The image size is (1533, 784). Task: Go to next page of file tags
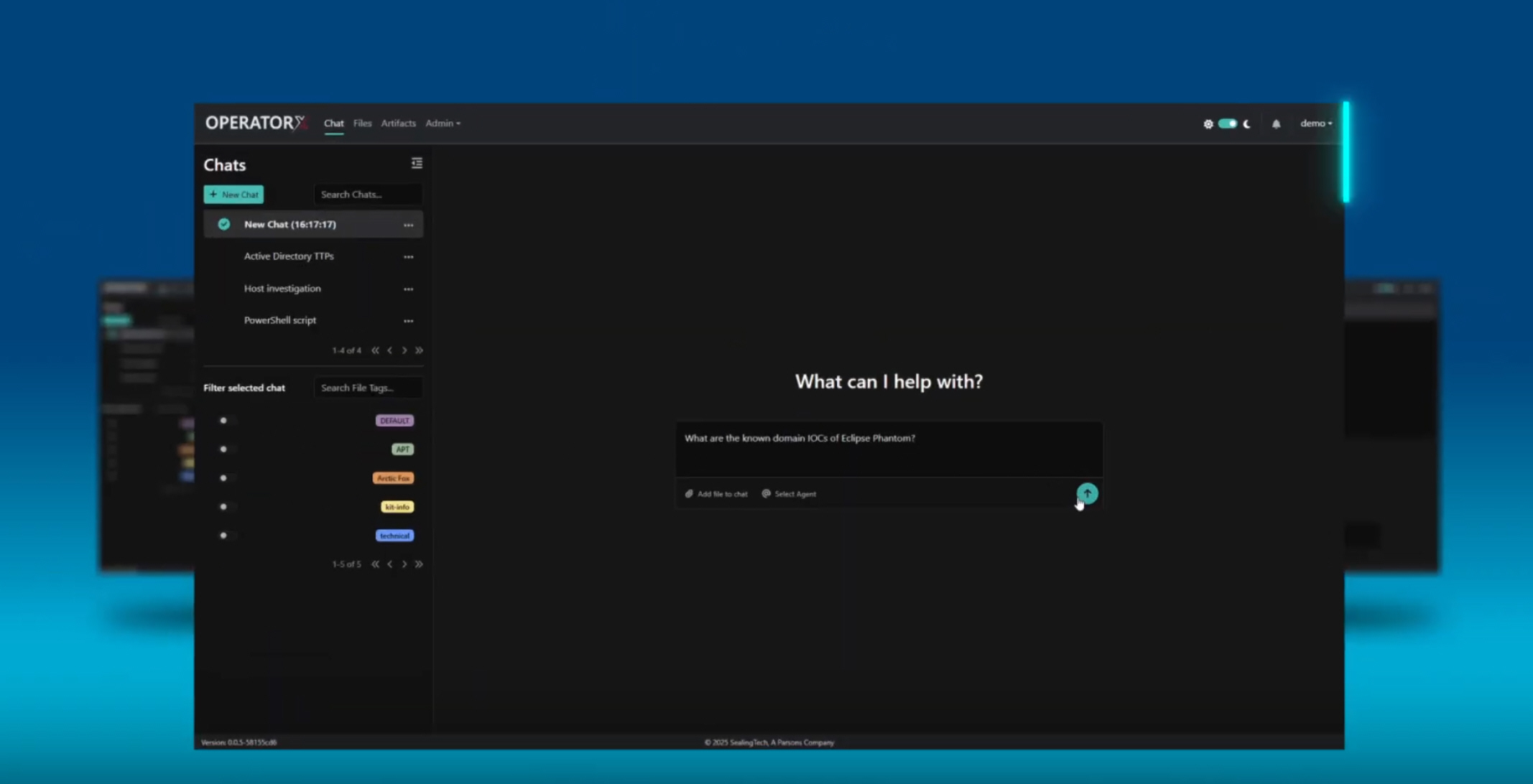click(x=404, y=564)
